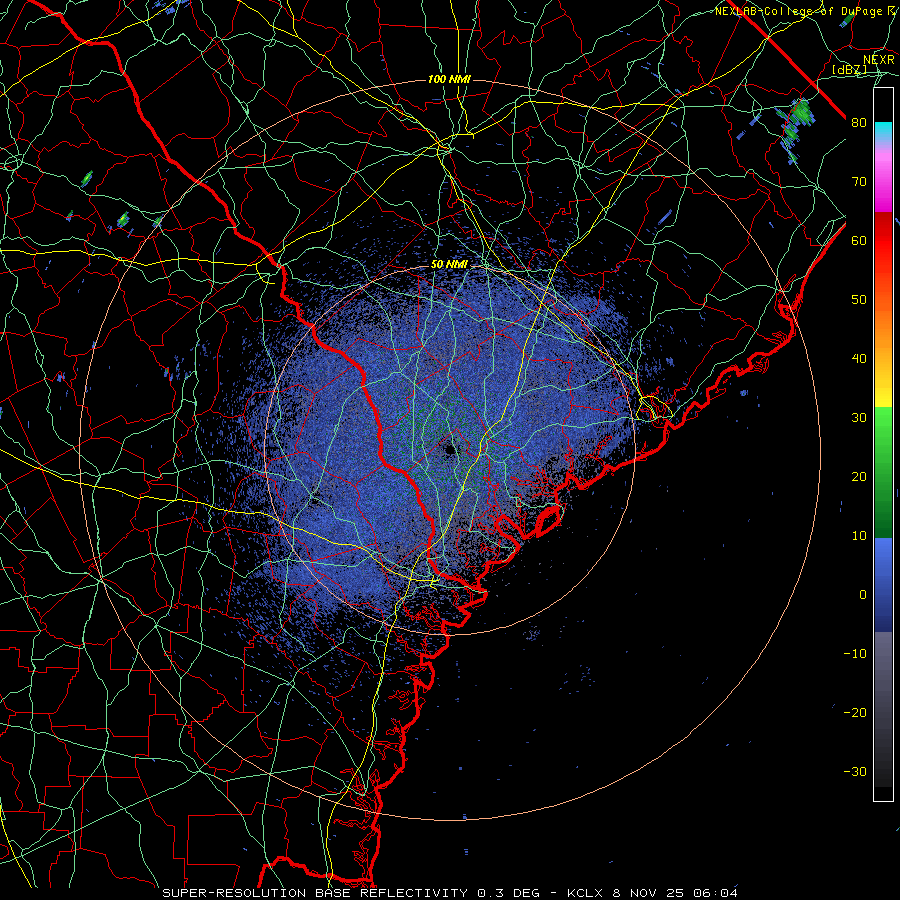
Task: Click the -10 value on the dBZ scale
Action: (855, 654)
